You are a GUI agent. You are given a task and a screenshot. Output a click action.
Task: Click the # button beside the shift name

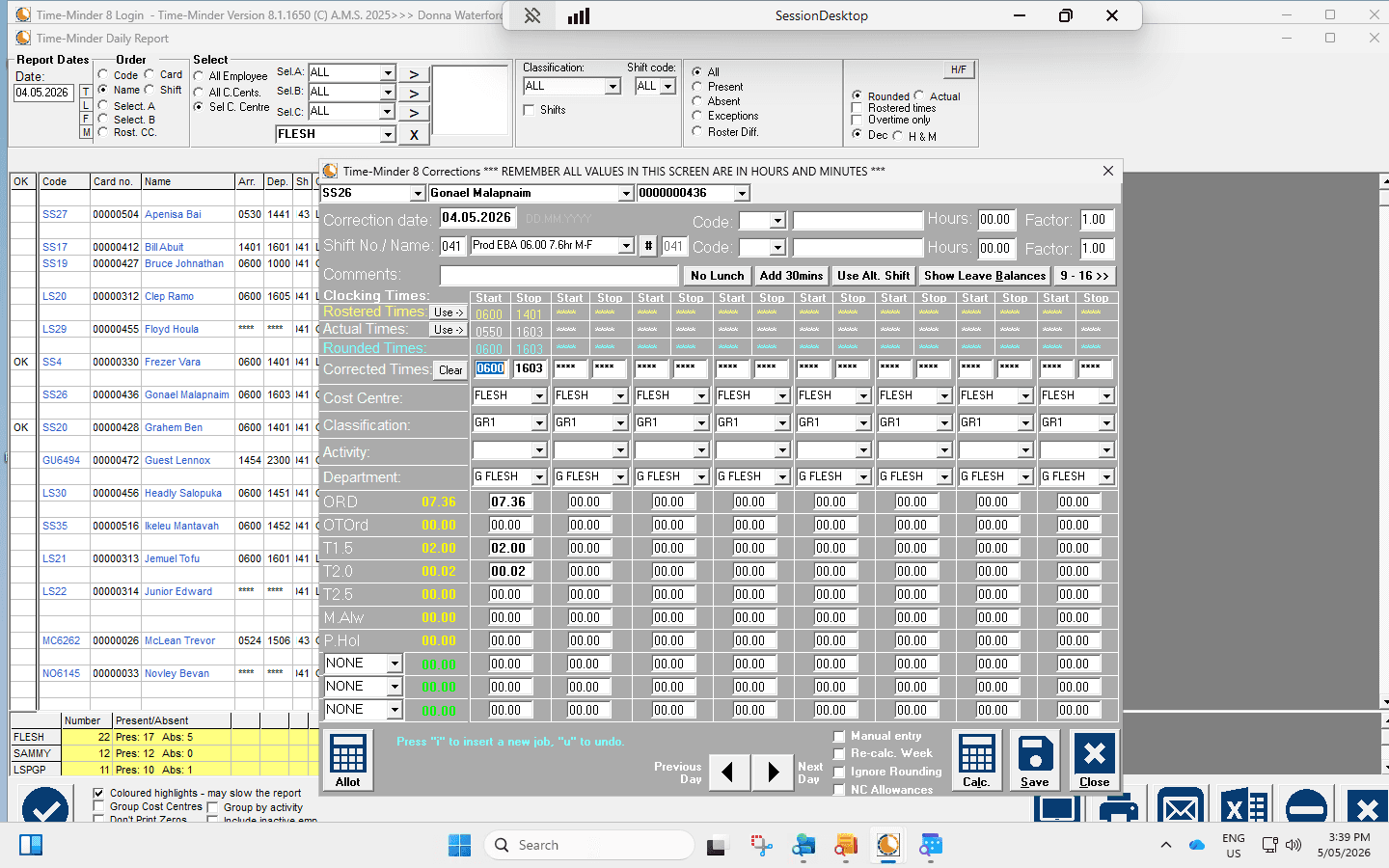pos(648,246)
